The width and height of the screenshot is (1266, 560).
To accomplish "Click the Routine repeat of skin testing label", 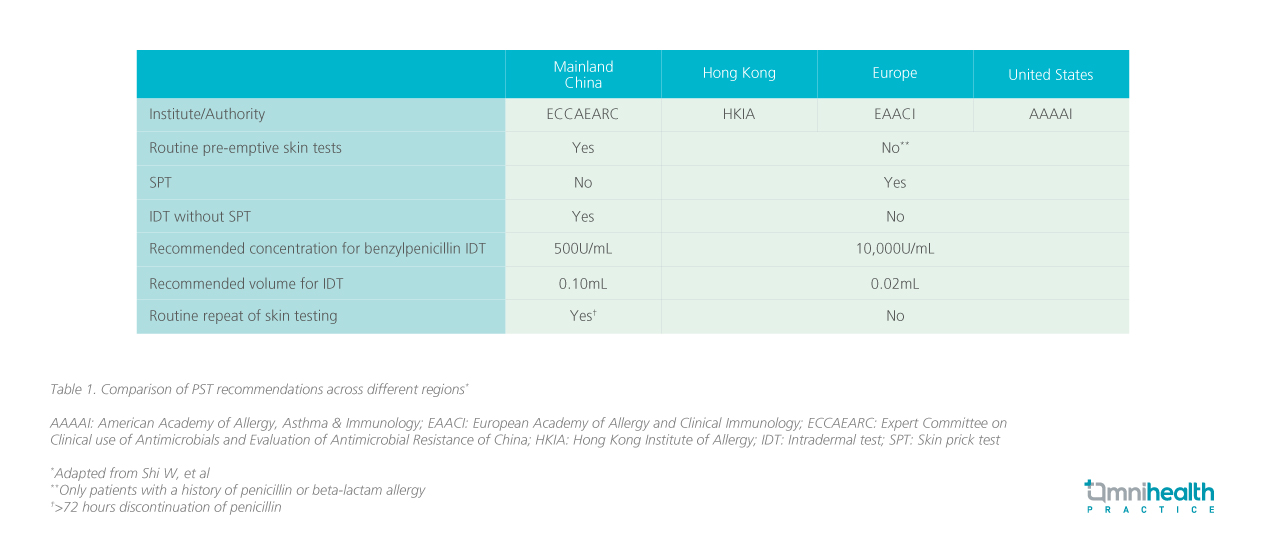I will pos(243,316).
